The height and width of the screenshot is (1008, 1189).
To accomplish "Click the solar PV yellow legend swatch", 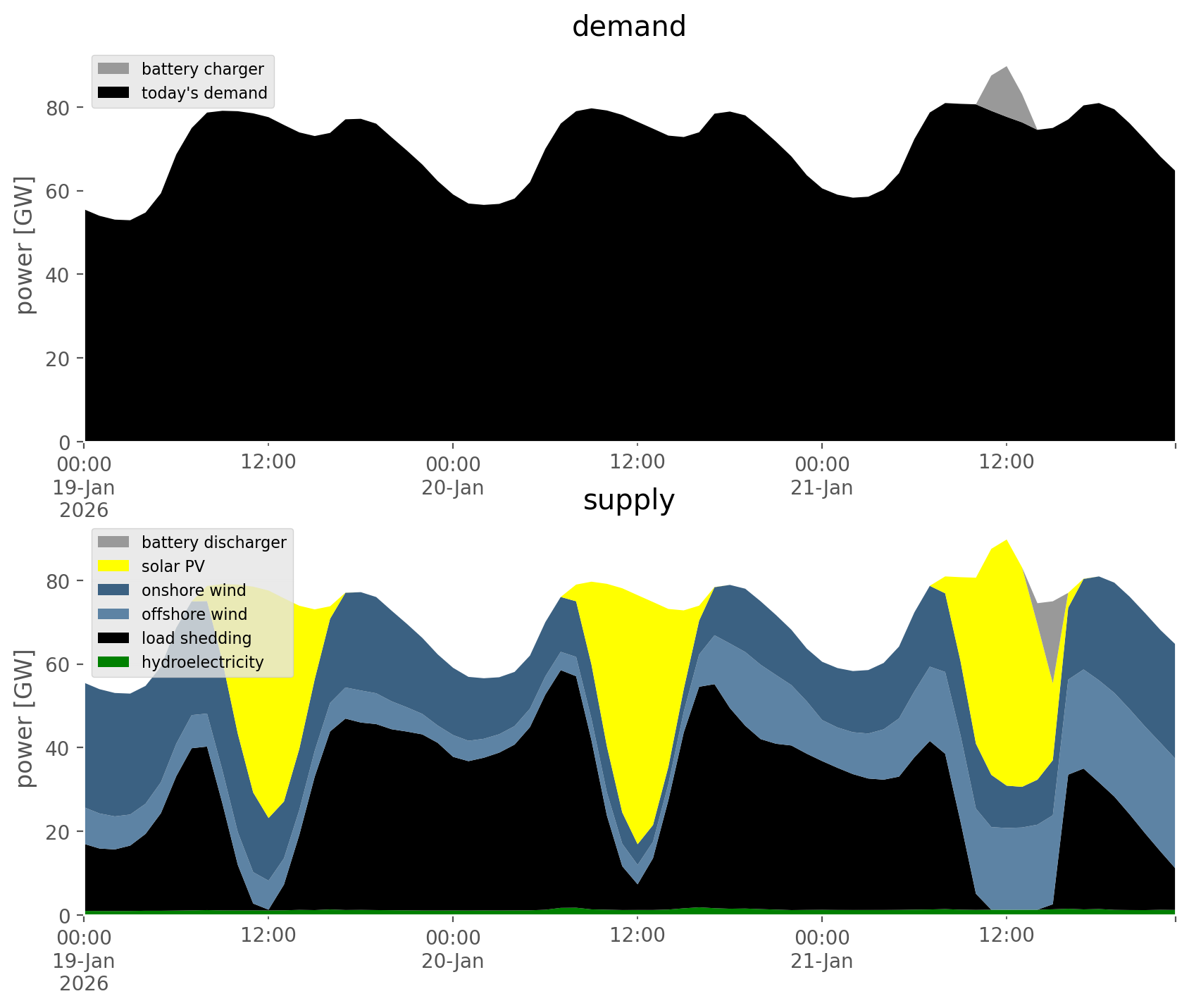I will [113, 566].
